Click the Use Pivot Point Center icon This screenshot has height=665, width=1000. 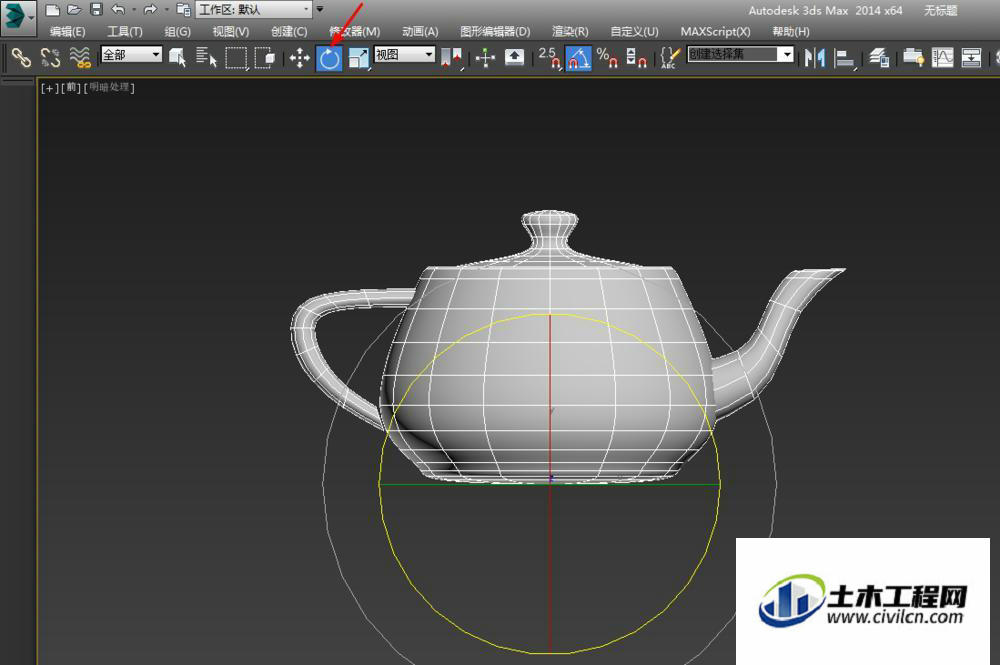pos(452,58)
